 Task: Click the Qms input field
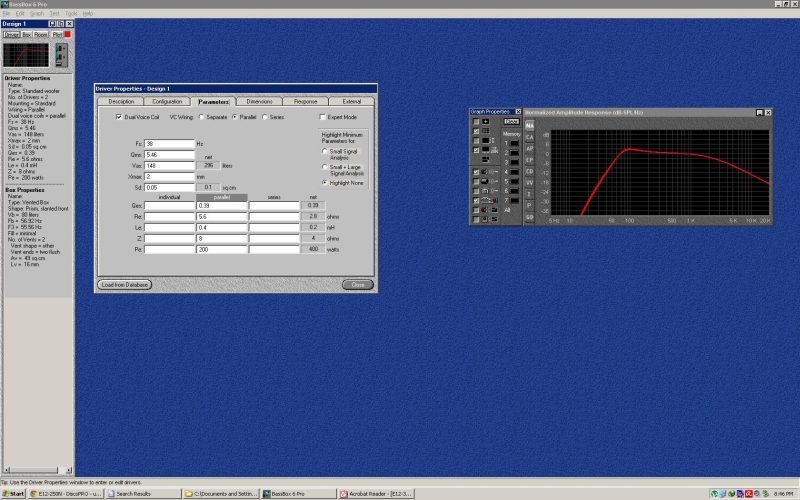click(x=169, y=155)
